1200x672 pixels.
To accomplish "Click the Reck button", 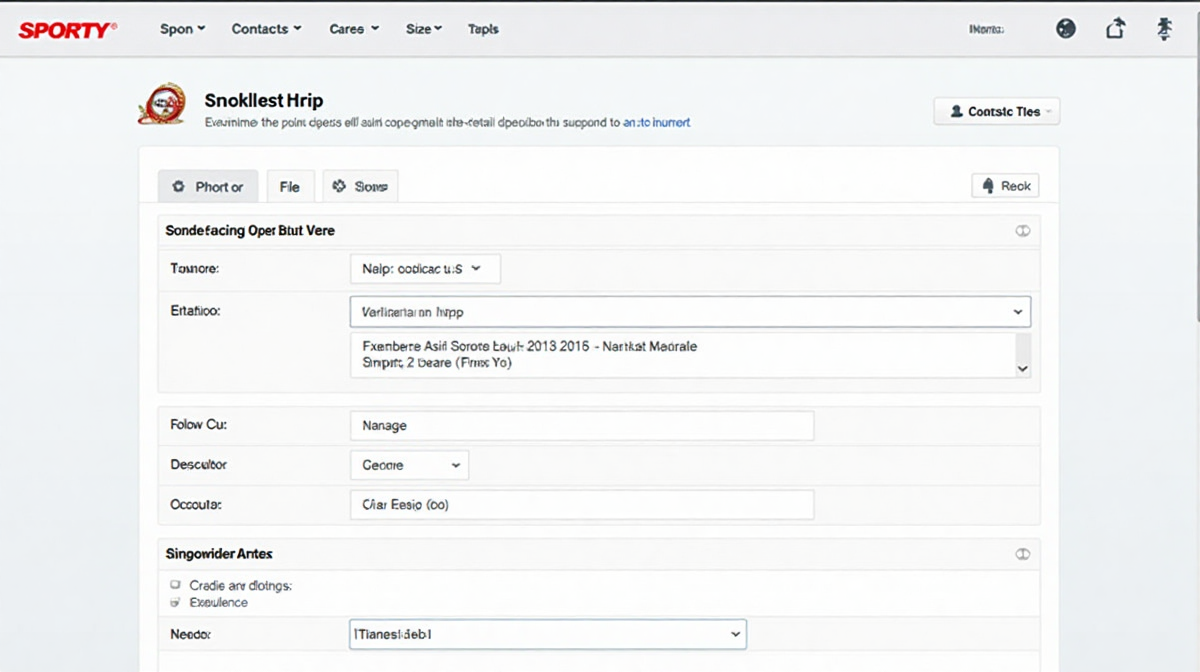I will click(x=1005, y=186).
